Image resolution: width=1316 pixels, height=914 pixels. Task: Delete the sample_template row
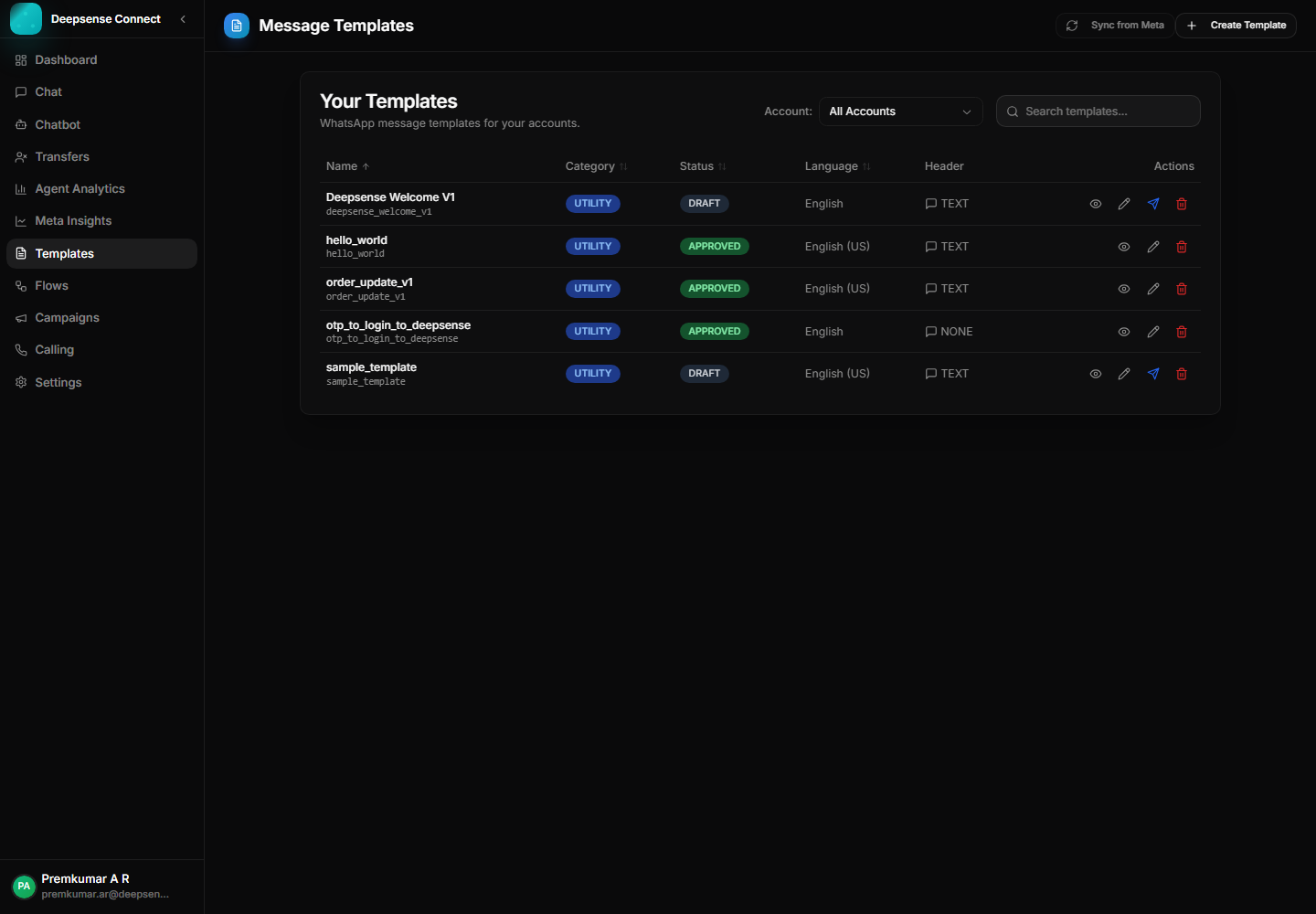point(1182,374)
